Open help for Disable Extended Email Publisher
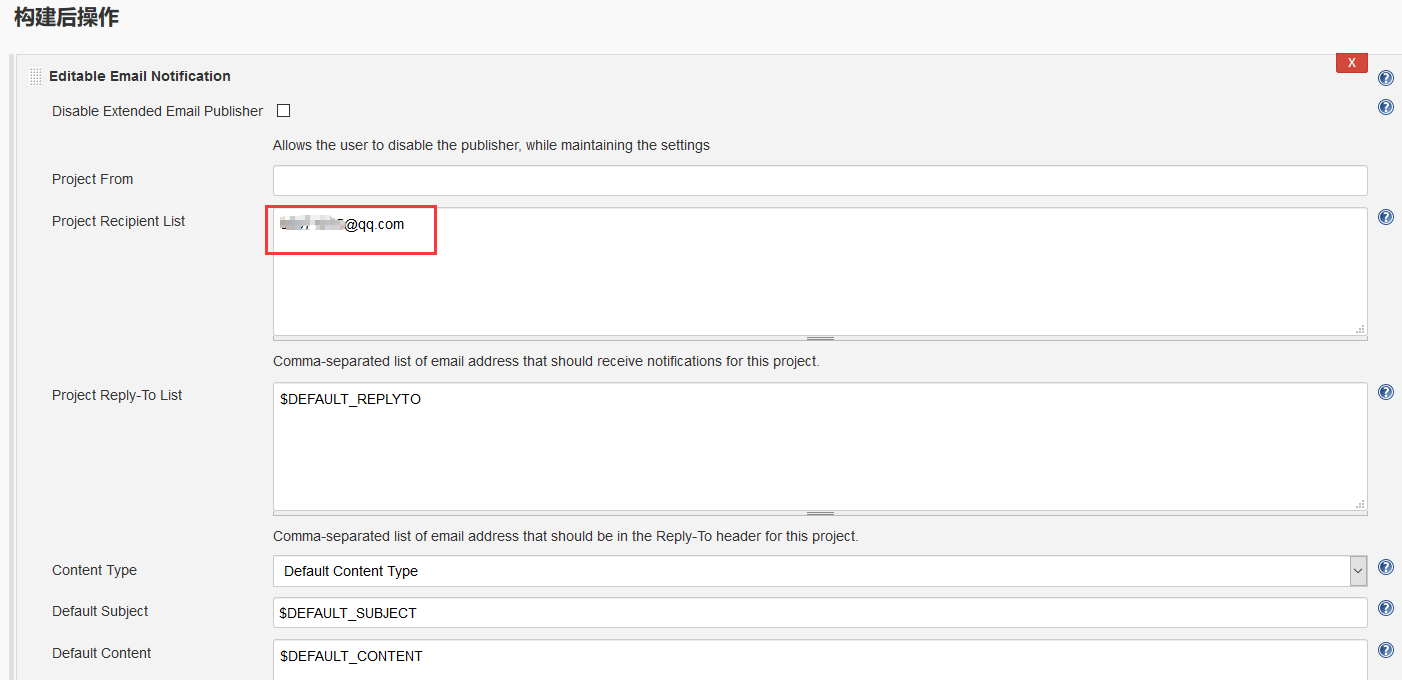The width and height of the screenshot is (1402, 680). (x=1386, y=107)
